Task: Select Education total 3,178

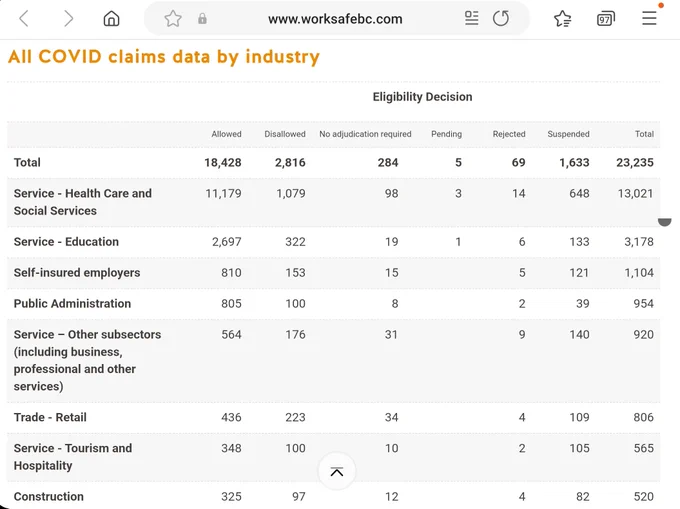Action: [639, 241]
